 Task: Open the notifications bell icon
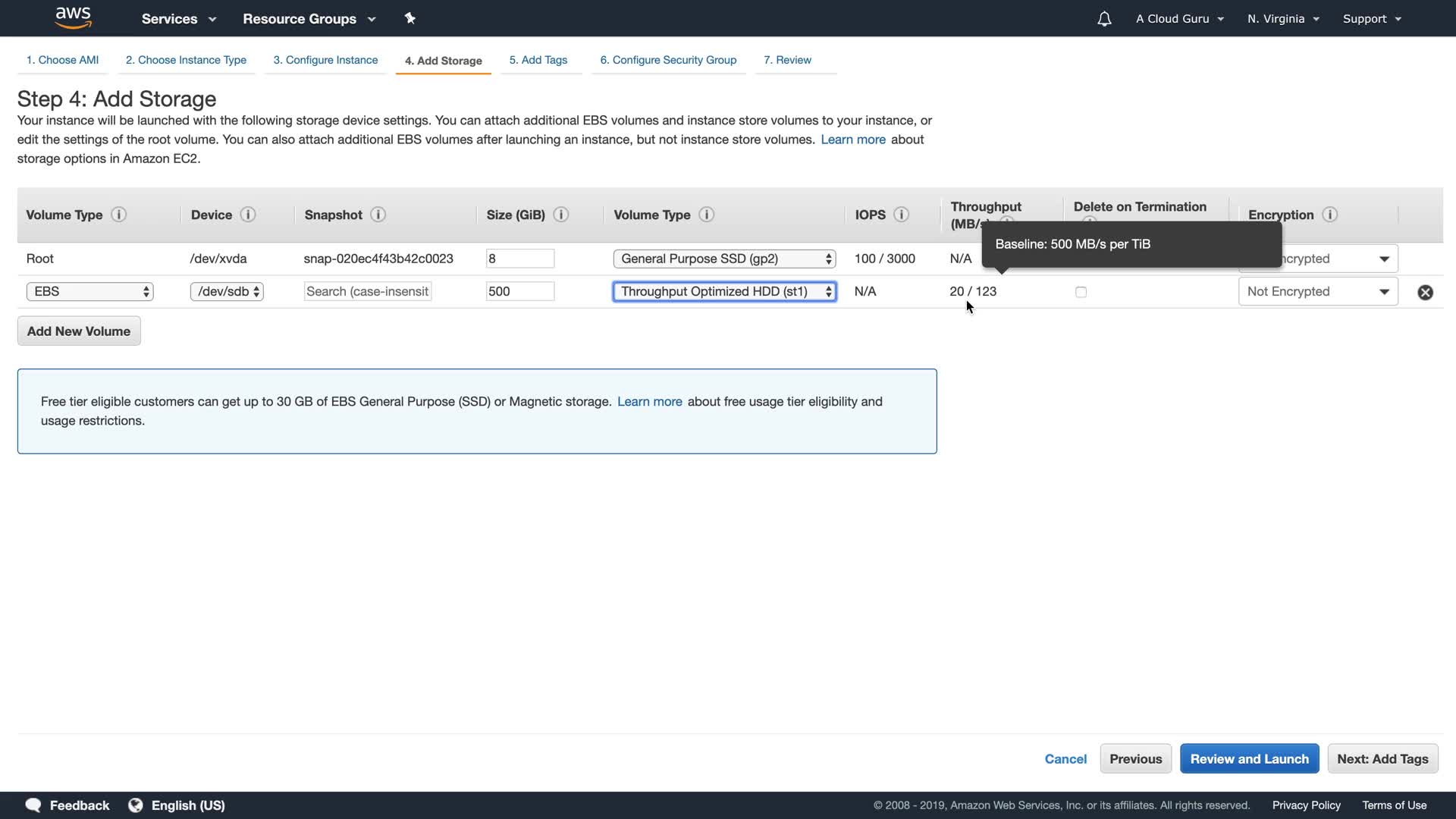tap(1104, 19)
